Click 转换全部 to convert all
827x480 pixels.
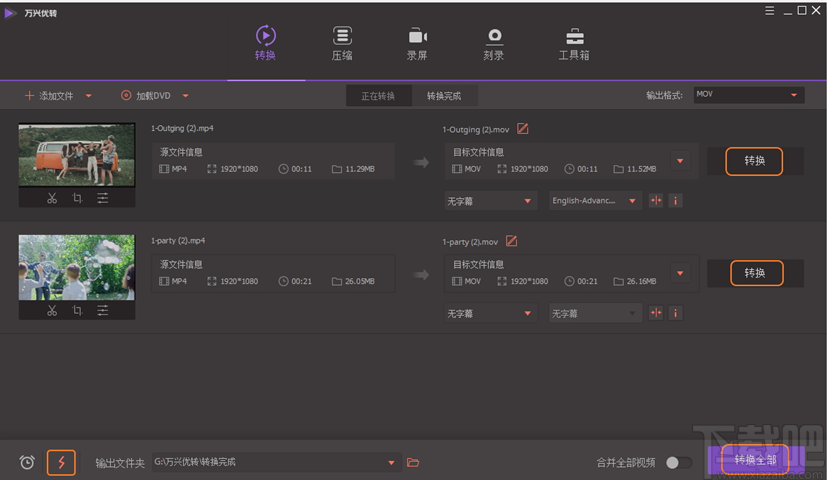[x=755, y=459]
